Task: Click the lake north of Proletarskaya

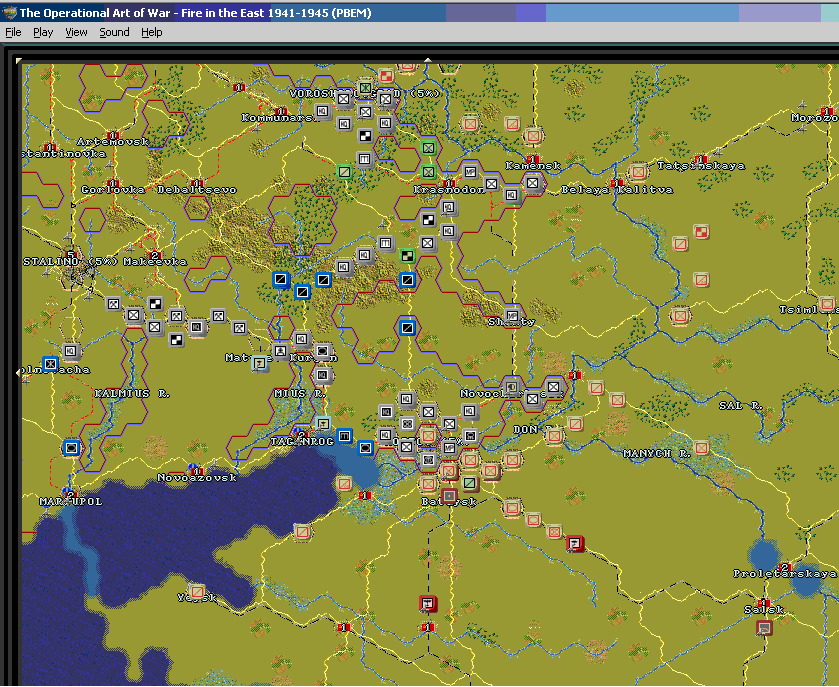Action: tap(765, 553)
